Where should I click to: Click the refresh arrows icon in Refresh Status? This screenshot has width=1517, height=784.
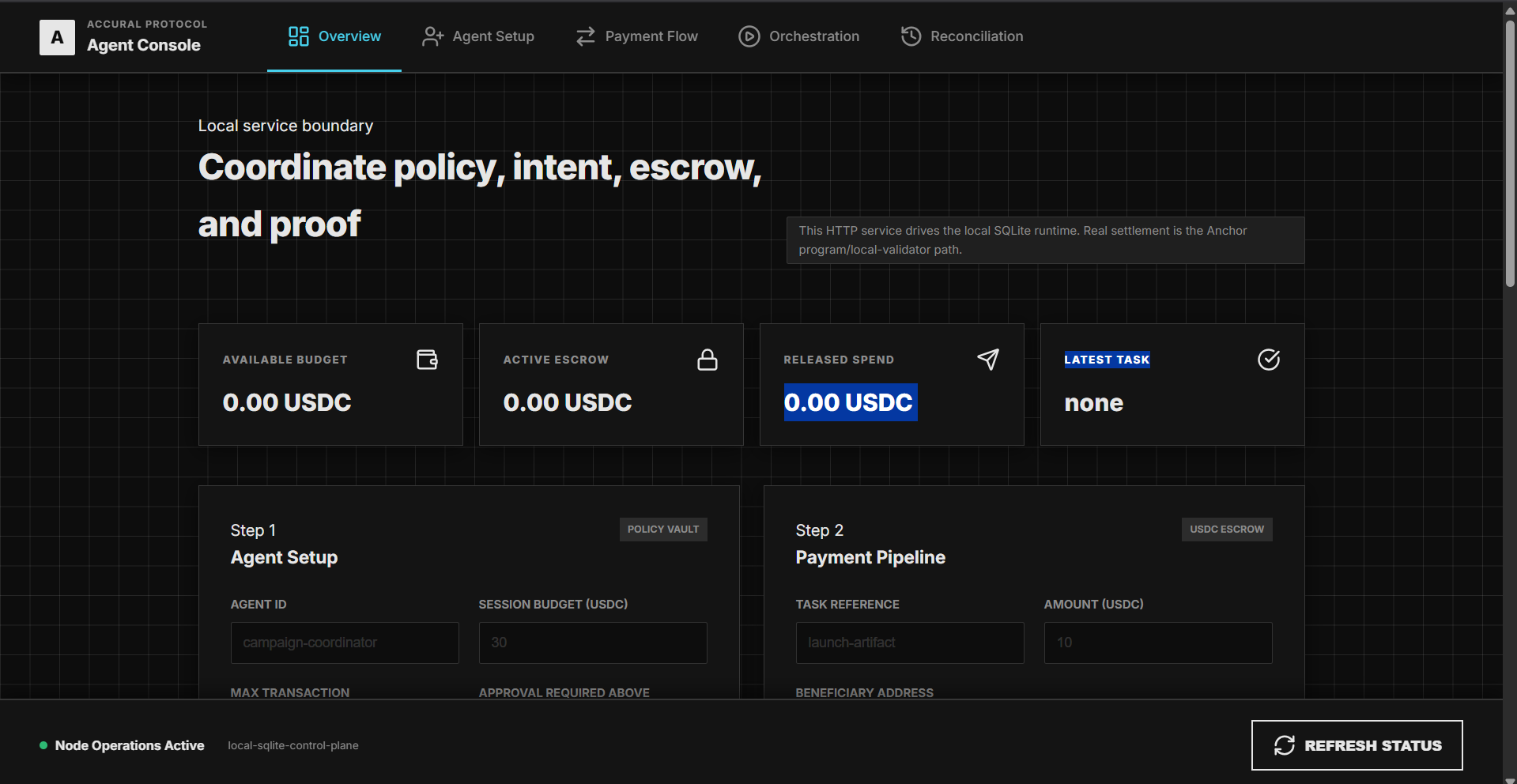point(1285,745)
